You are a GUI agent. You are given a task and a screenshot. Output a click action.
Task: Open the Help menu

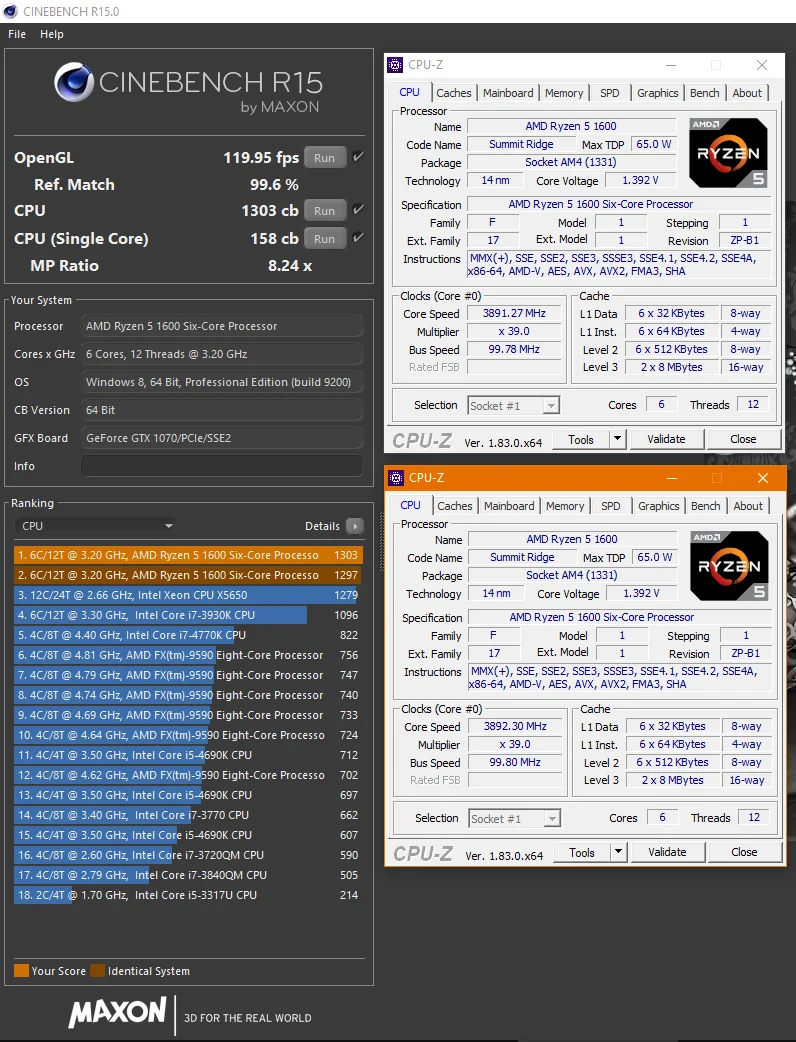(52, 34)
